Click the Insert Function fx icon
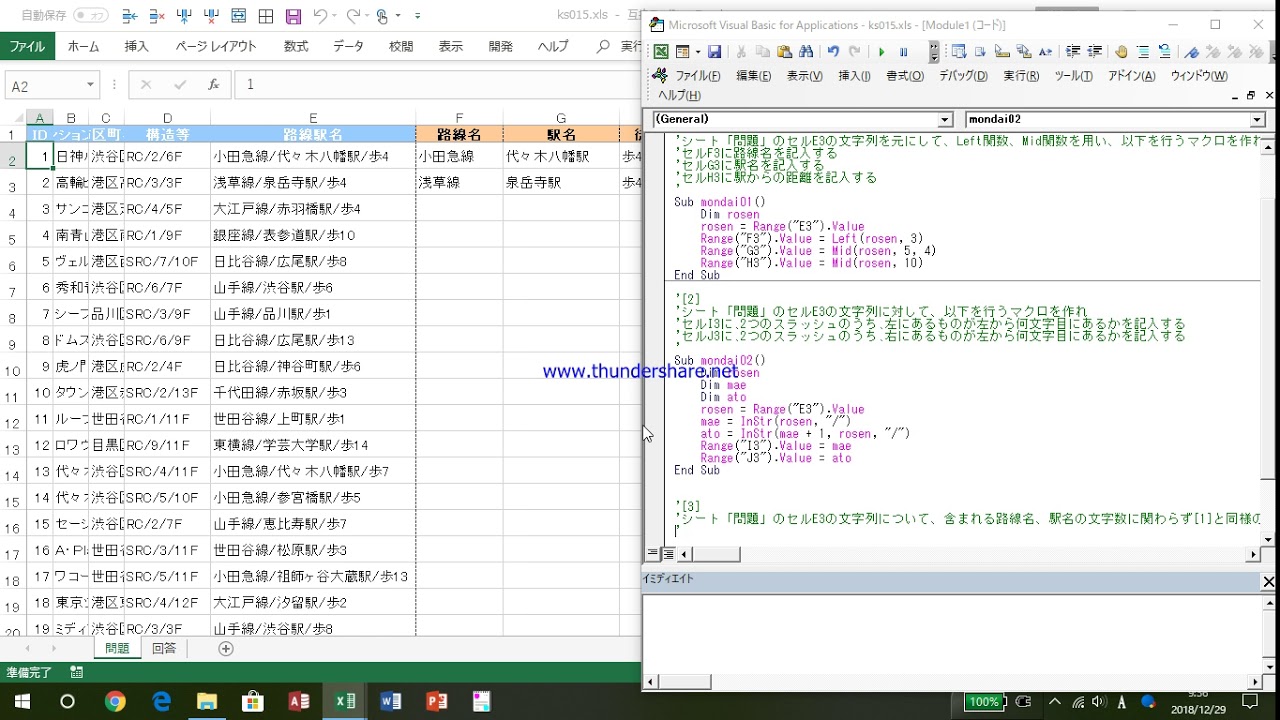 point(213,85)
